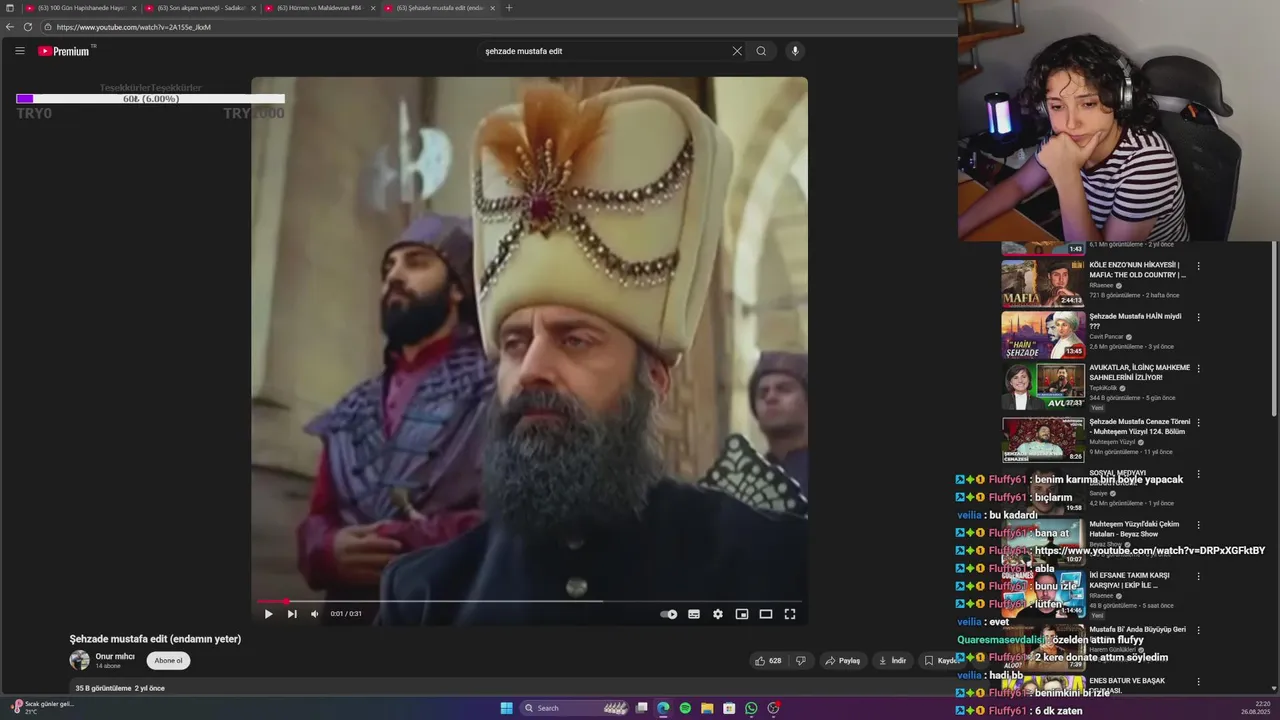Open options for MAFIA: THE OLD COUNTRY video
Screen dimensions: 1280x720
click(1198, 266)
